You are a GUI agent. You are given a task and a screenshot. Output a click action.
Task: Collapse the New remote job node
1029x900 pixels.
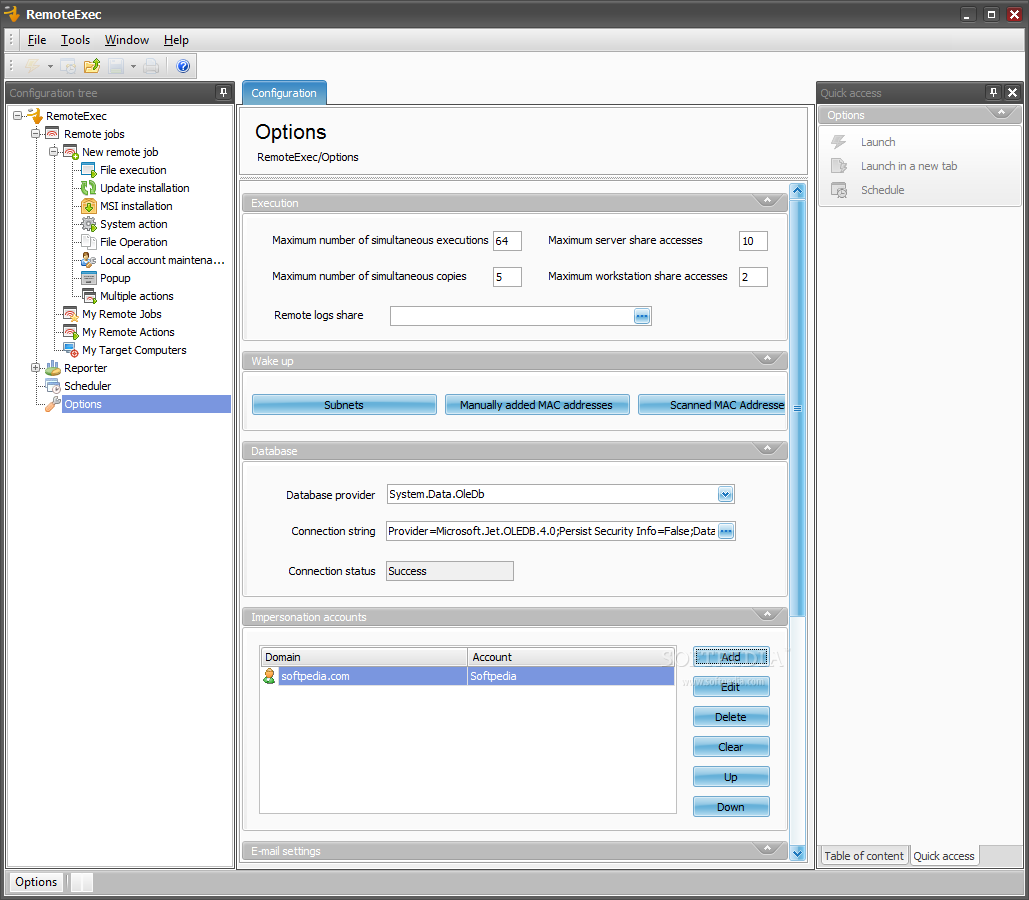[54, 152]
